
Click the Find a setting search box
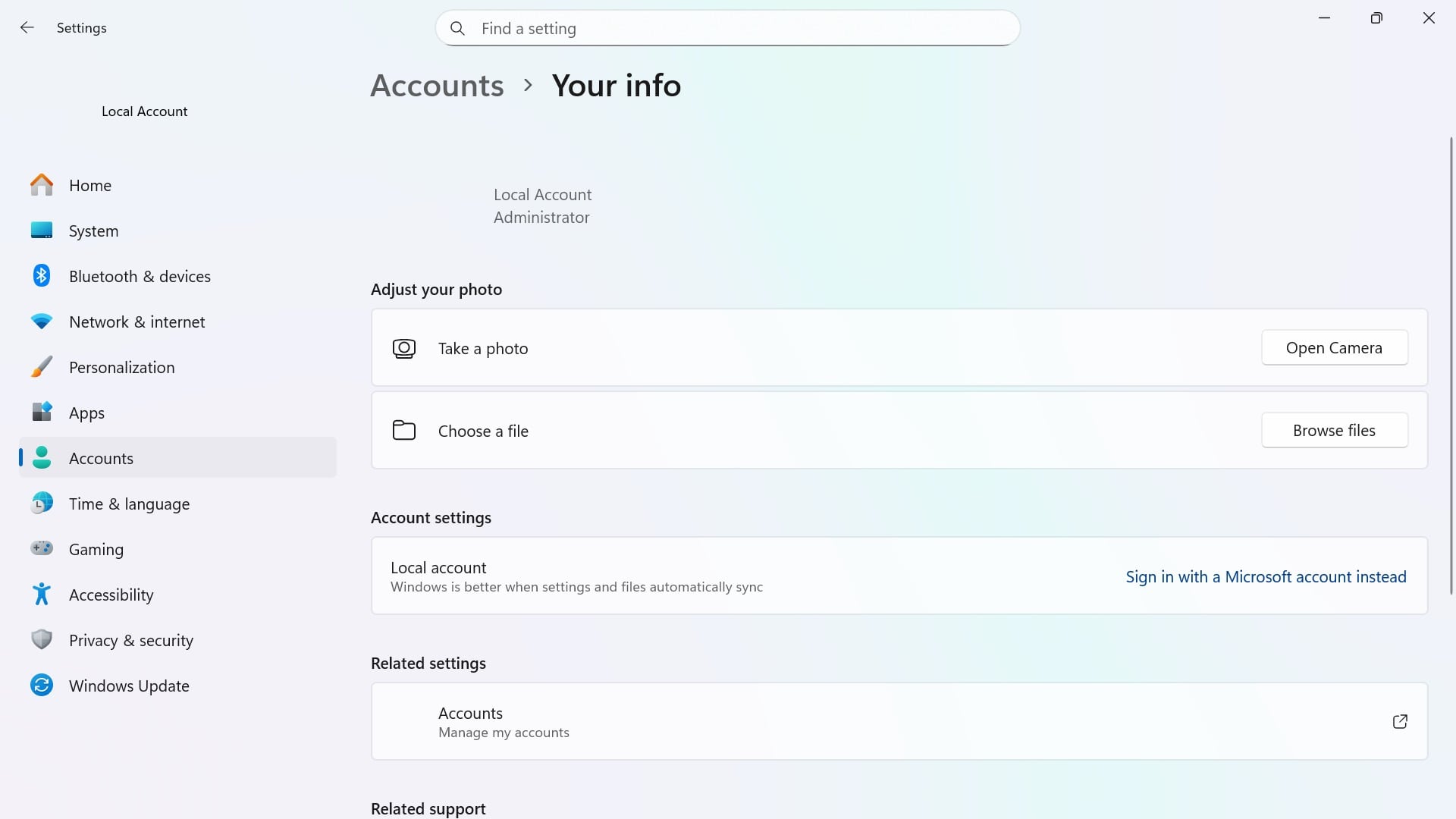coord(727,28)
